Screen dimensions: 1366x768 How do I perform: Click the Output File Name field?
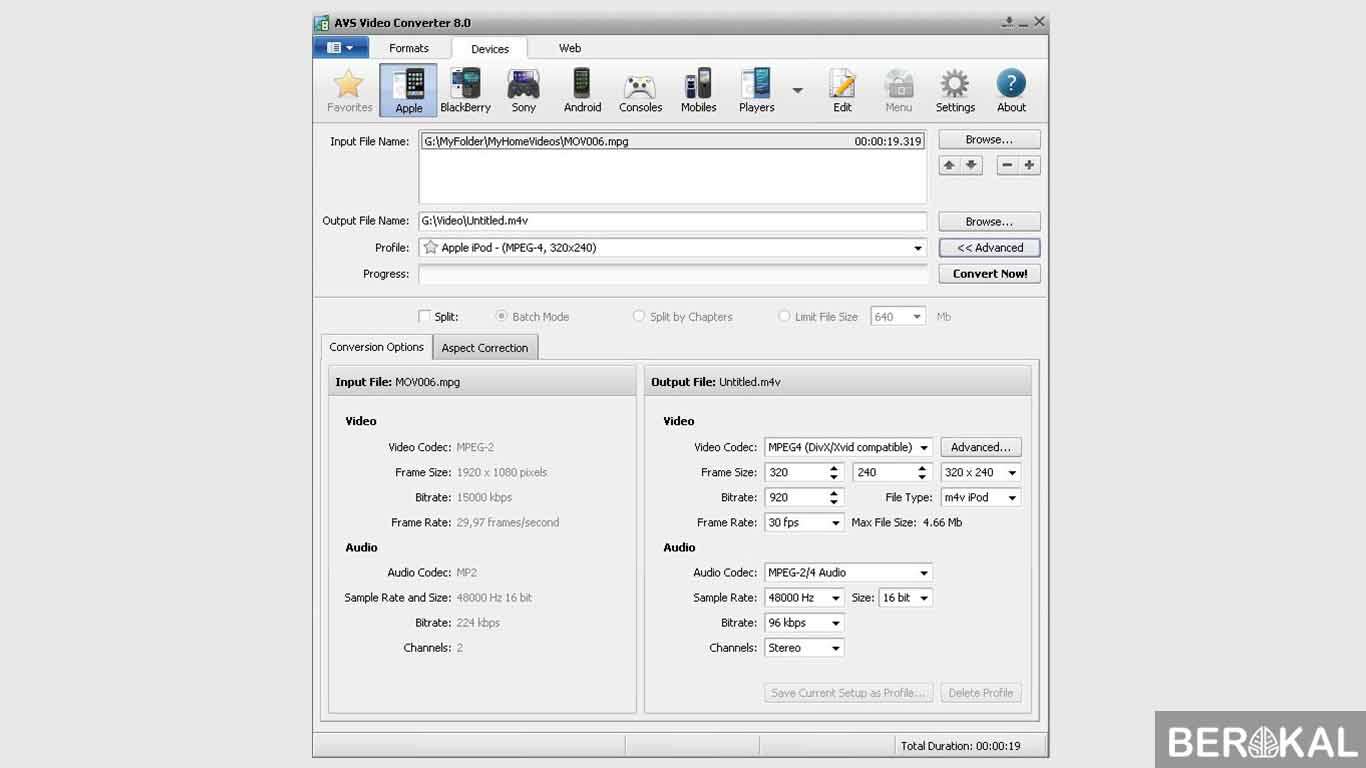coord(673,221)
